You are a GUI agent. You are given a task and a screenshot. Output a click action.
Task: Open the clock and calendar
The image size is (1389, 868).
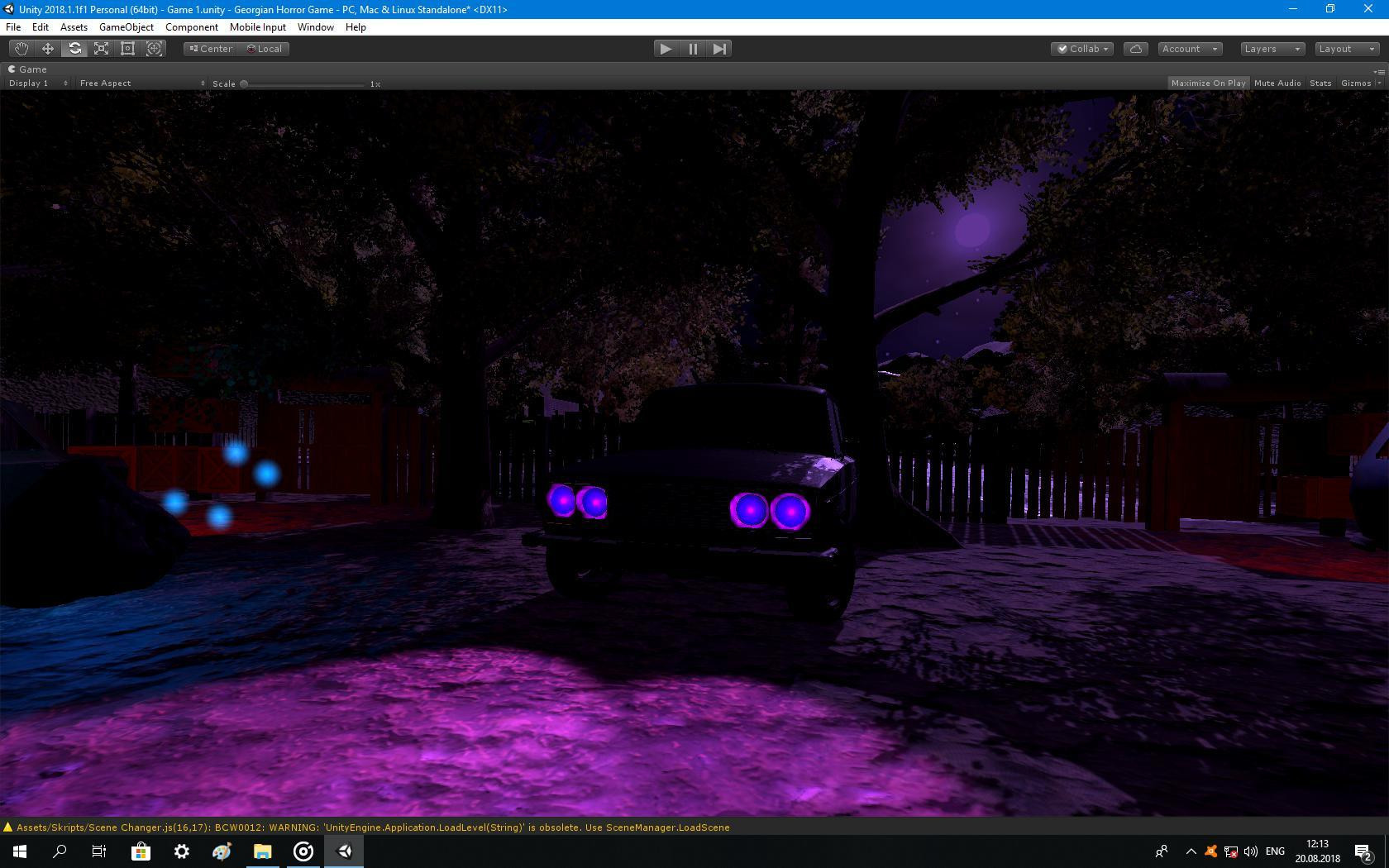coord(1318,851)
